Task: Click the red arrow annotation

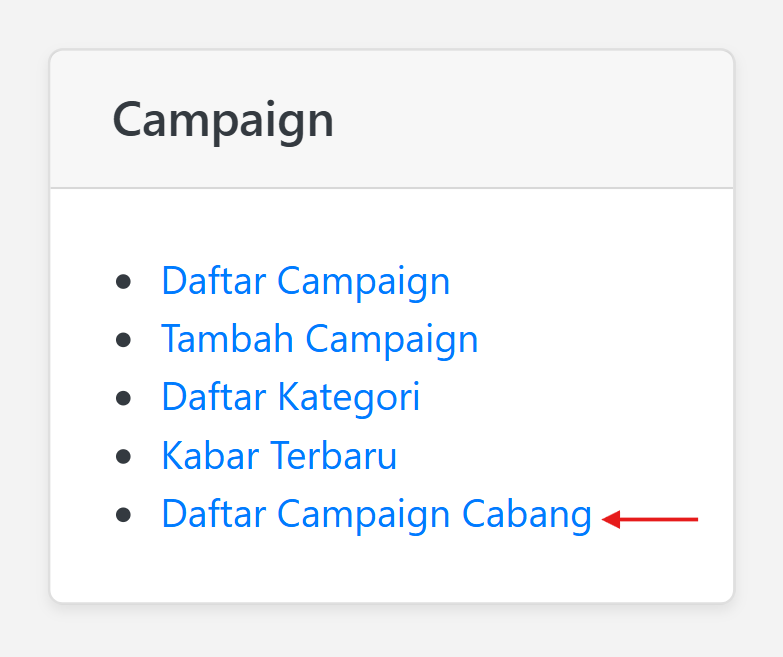Action: 652,519
